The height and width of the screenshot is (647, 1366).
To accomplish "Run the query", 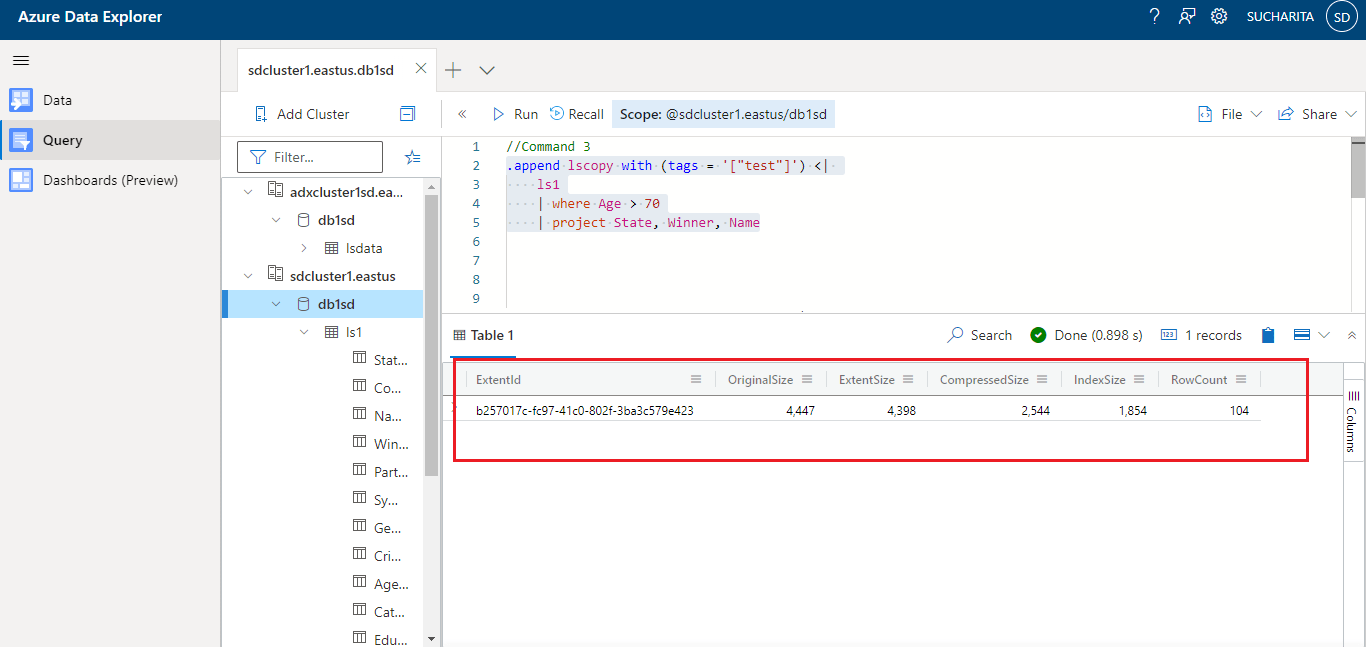I will (515, 114).
